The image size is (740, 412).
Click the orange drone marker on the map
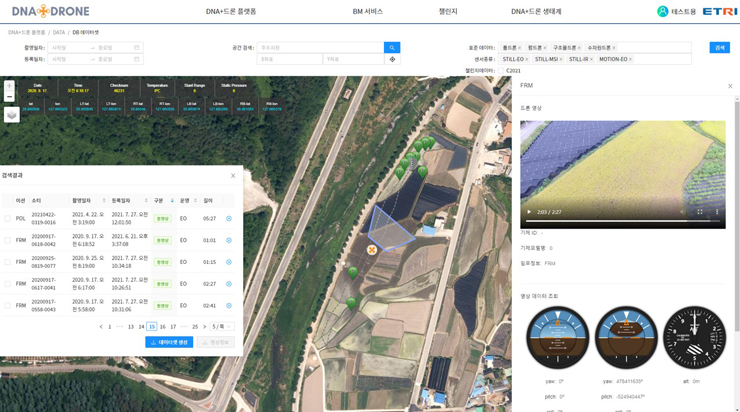point(372,250)
